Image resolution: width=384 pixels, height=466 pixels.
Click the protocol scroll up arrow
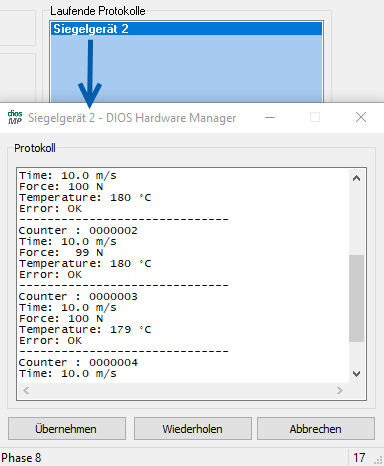coord(356,178)
